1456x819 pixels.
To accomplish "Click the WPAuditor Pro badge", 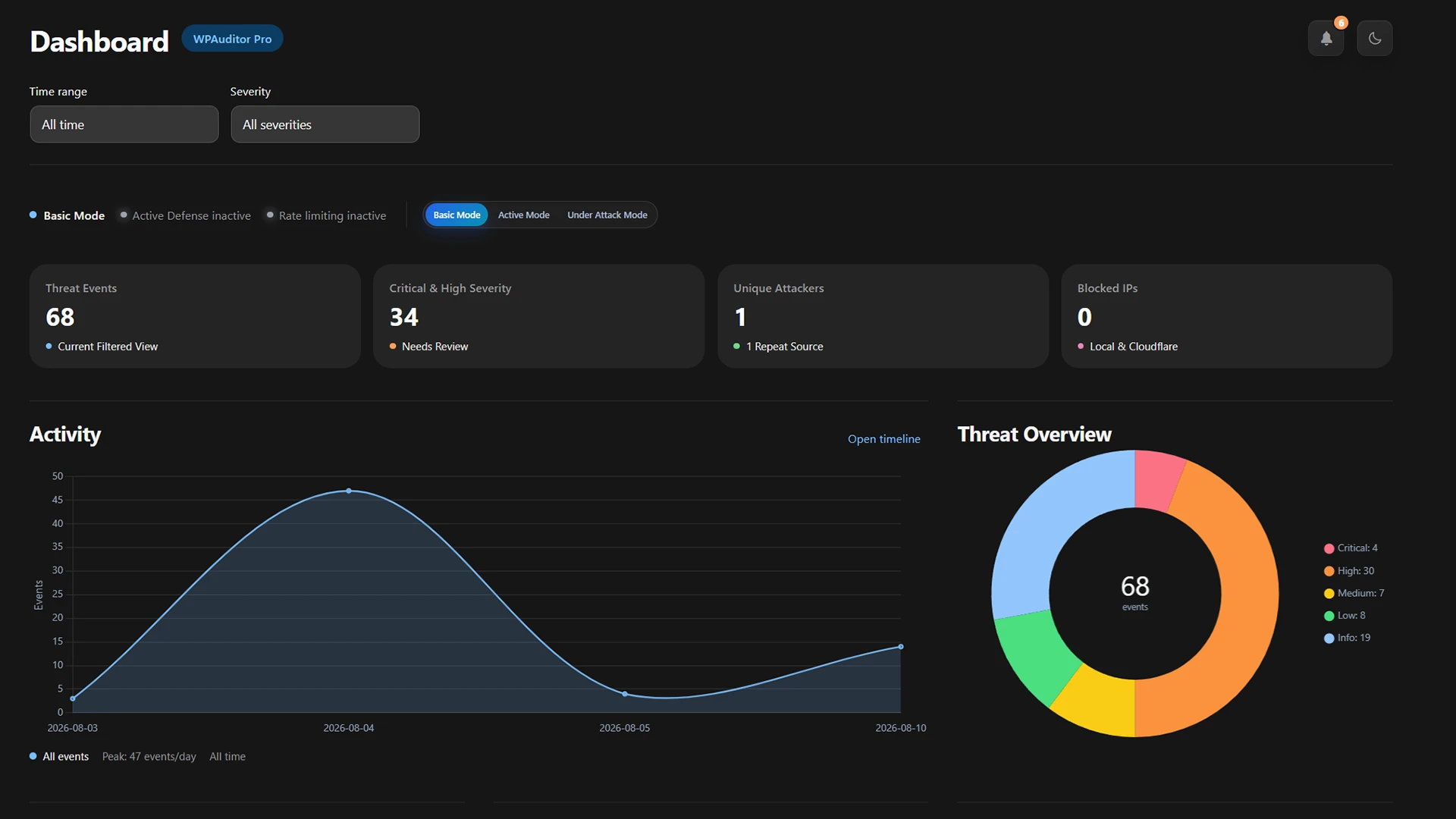I will pyautogui.click(x=232, y=39).
